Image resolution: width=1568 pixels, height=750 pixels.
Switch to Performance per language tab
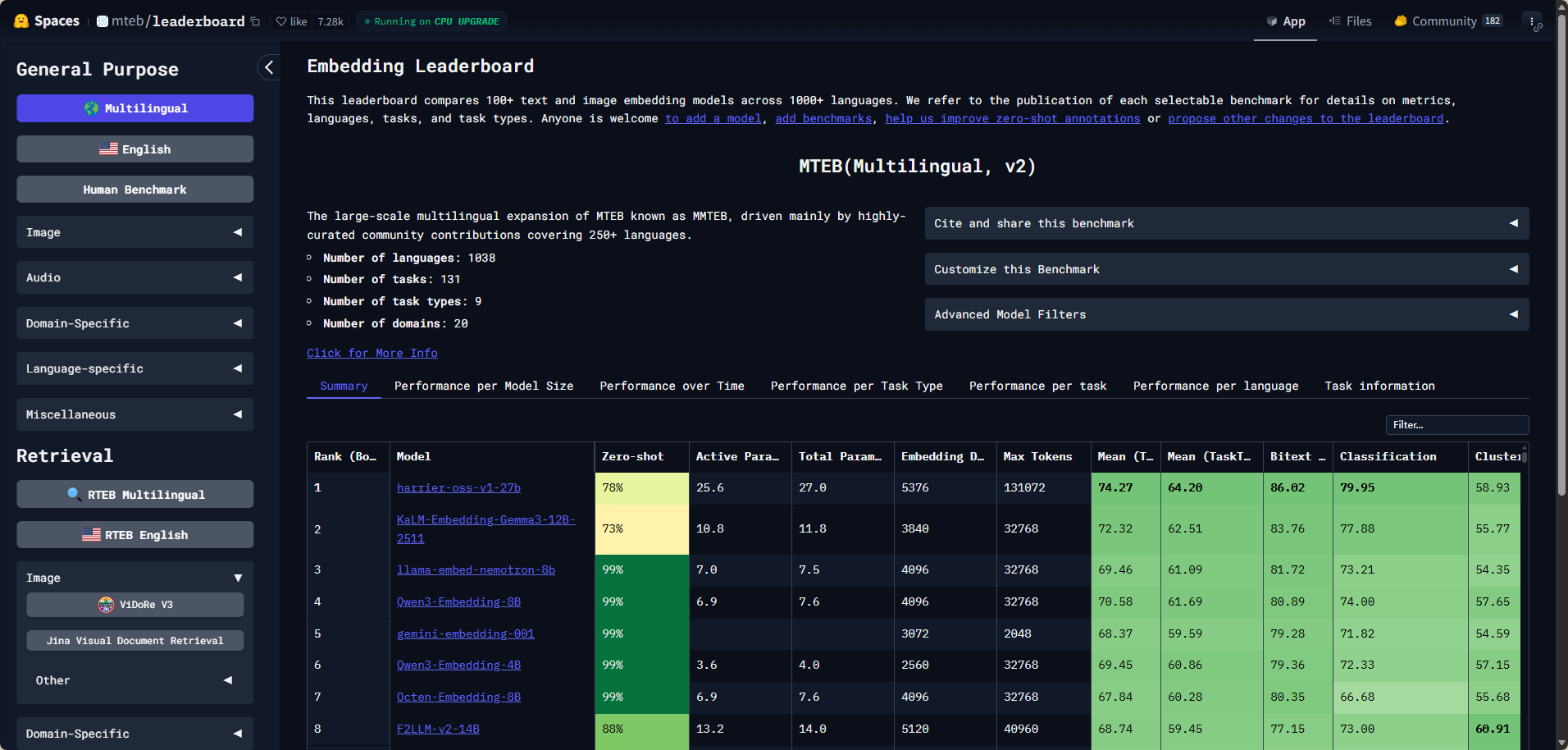pyautogui.click(x=1216, y=386)
